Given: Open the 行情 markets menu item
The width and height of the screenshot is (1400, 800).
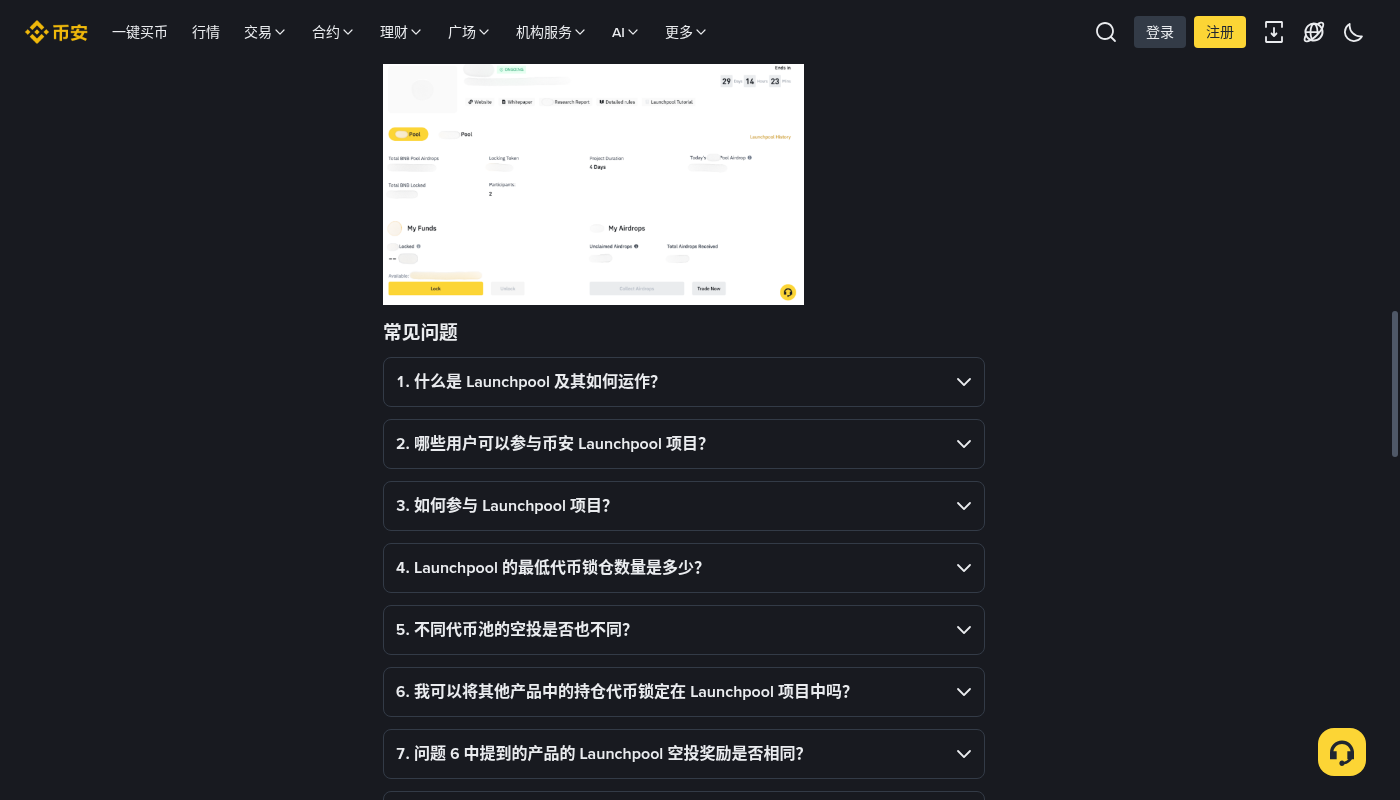Looking at the screenshot, I should point(206,32).
